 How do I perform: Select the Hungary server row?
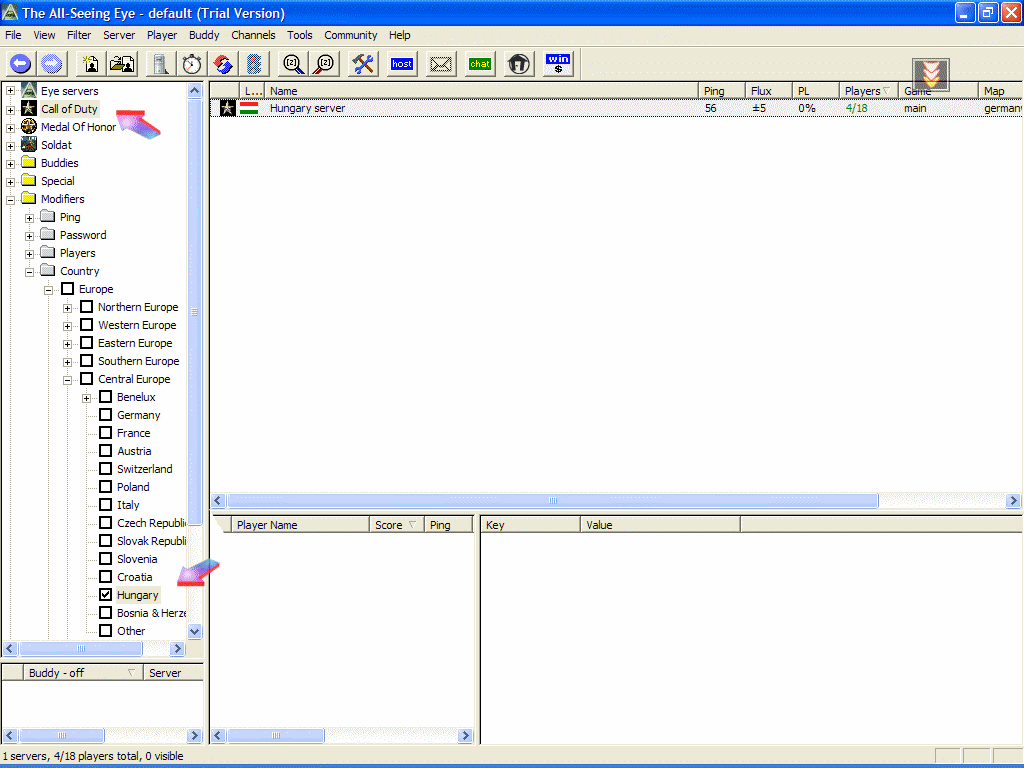[616, 108]
